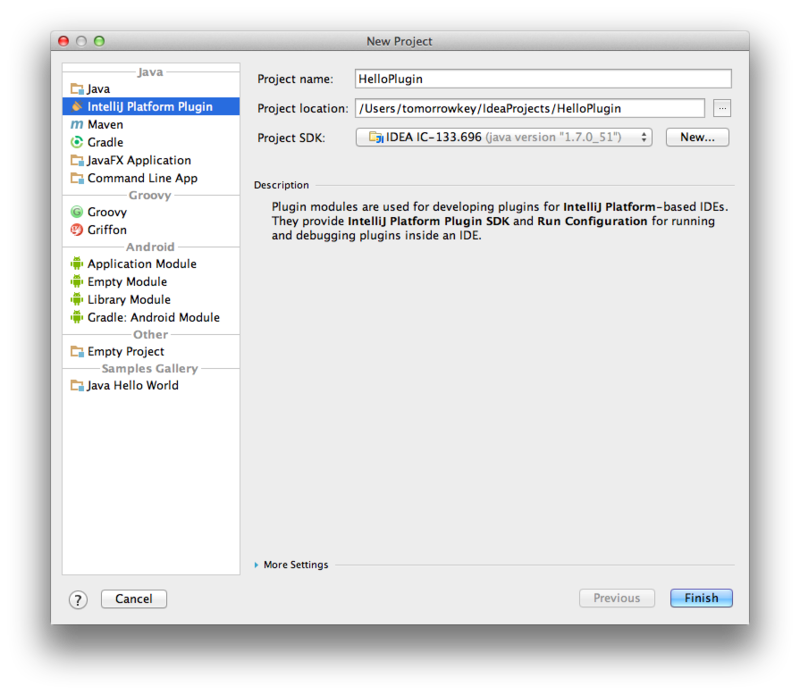Viewport: 800px width, 695px height.
Task: Click the Android icon beside Empty Module
Action: pos(77,282)
